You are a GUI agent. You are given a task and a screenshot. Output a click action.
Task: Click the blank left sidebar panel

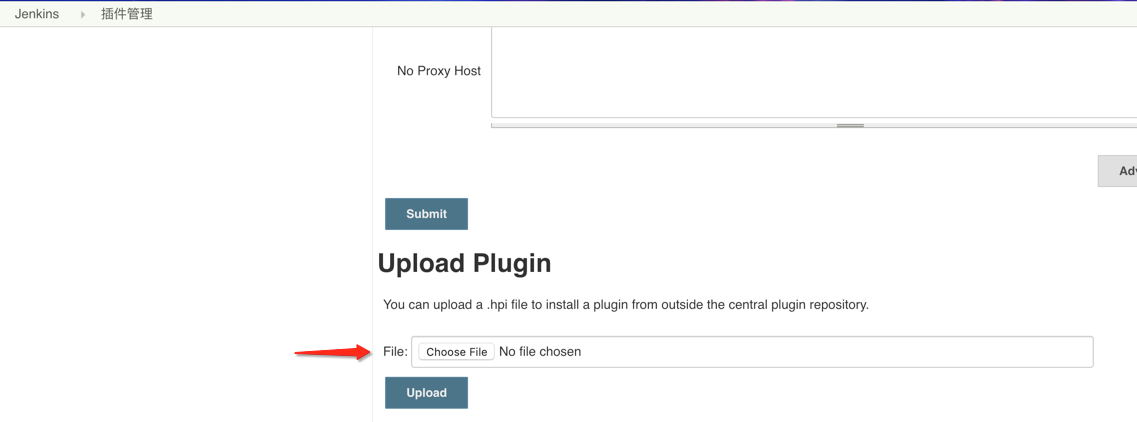coord(186,225)
